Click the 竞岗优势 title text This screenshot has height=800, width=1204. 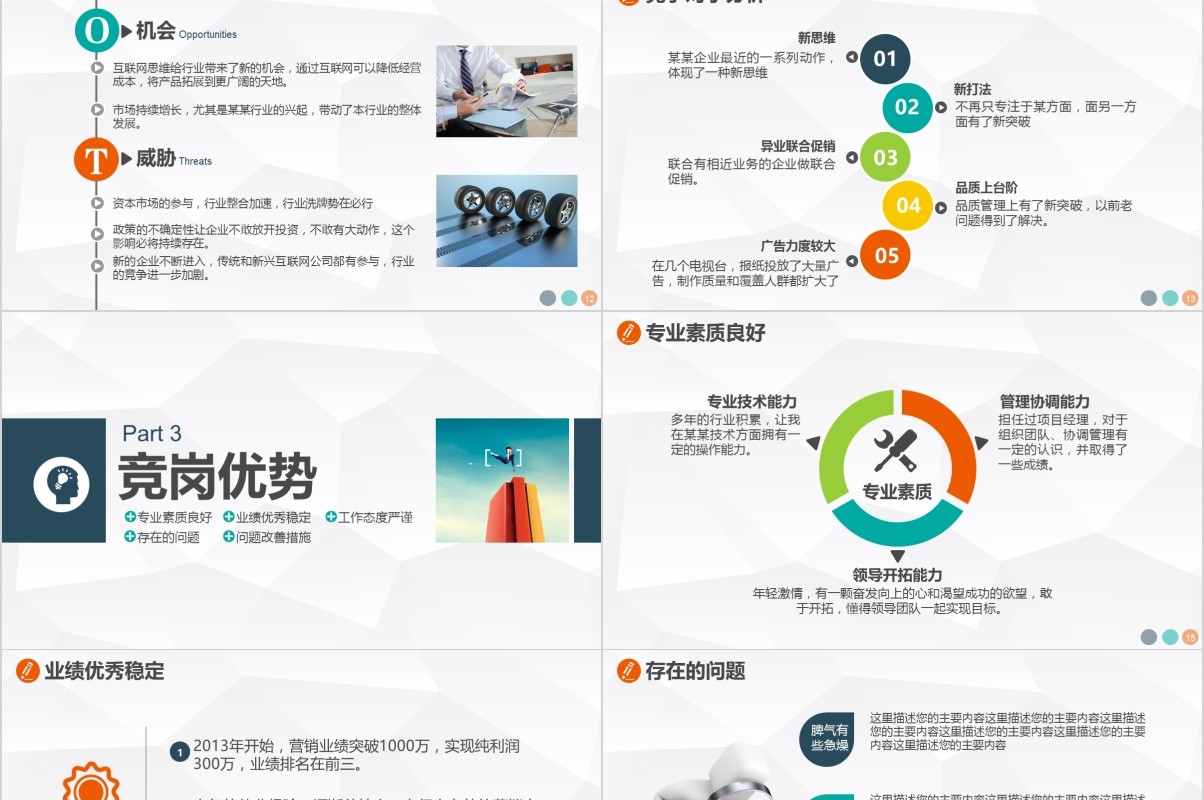tap(217, 476)
